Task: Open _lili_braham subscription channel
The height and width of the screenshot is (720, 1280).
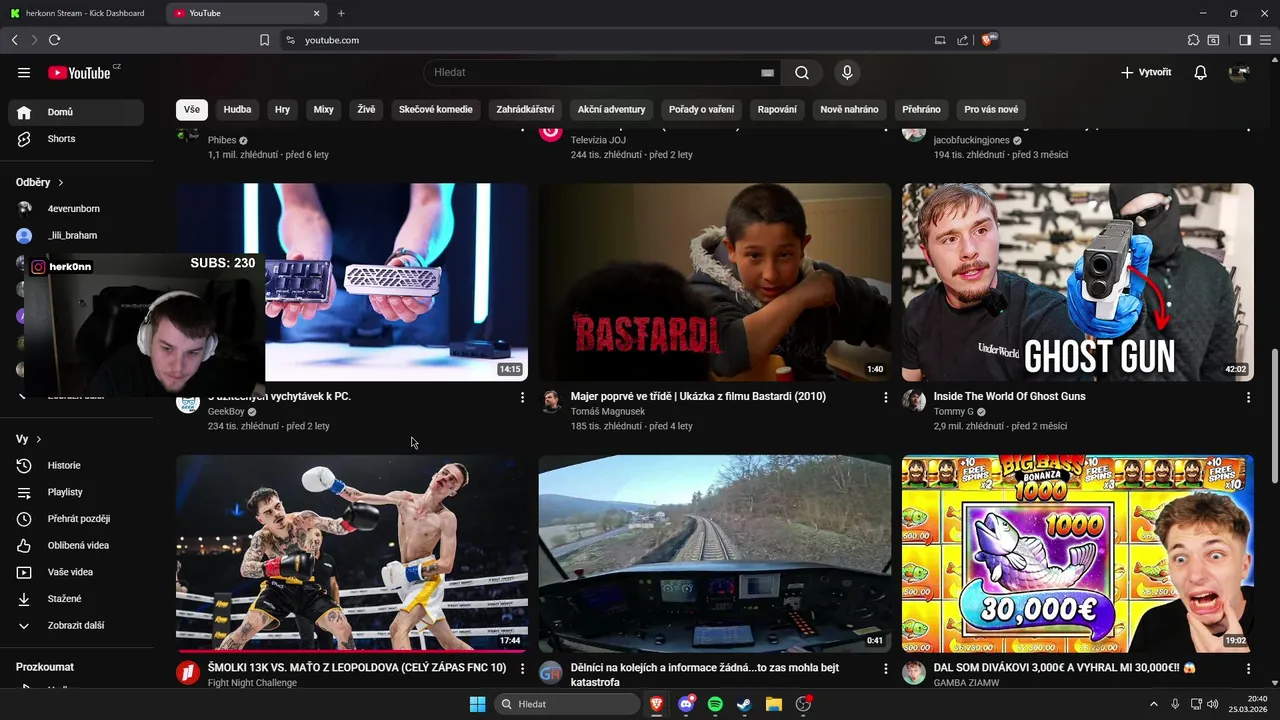Action: click(x=76, y=235)
